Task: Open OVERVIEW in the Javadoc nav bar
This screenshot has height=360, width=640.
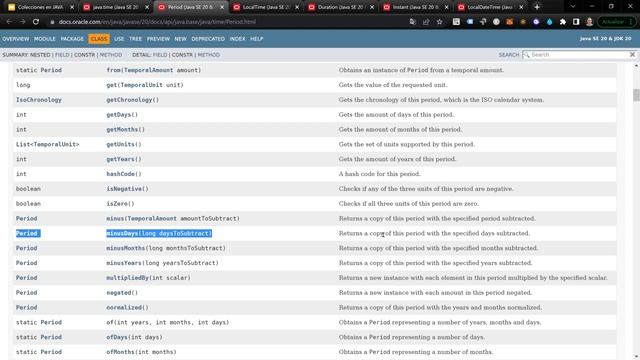Action: (x=16, y=39)
